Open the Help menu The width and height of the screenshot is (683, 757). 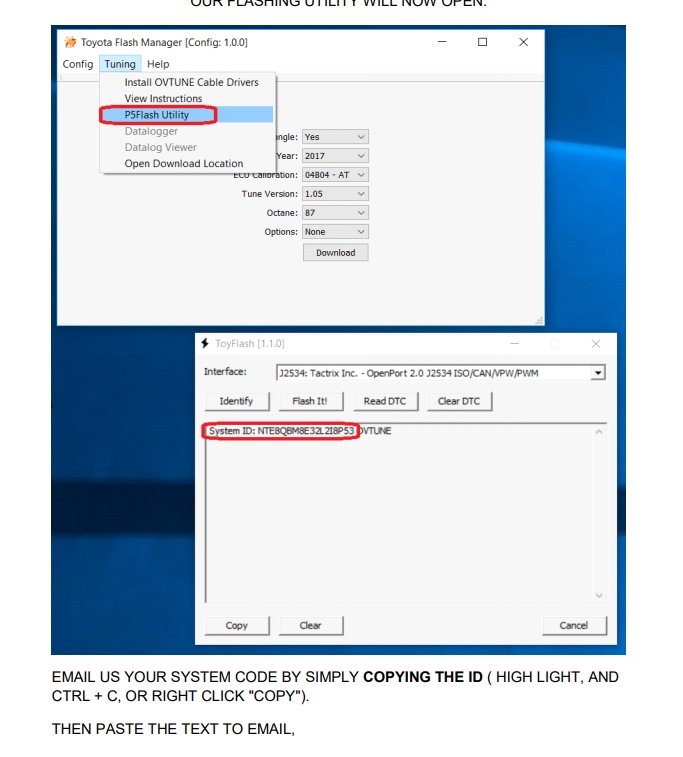[x=158, y=64]
